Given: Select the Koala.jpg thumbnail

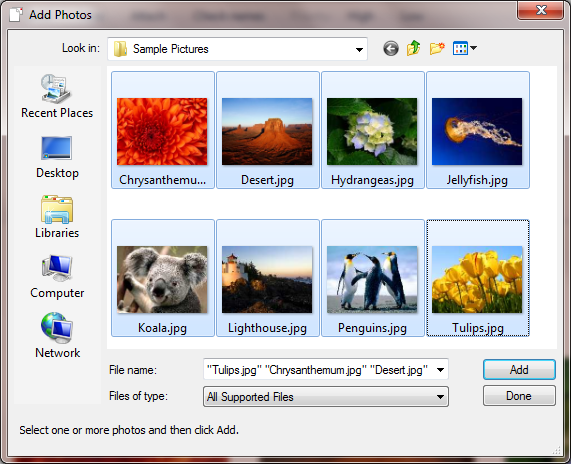Looking at the screenshot, I should [162, 278].
